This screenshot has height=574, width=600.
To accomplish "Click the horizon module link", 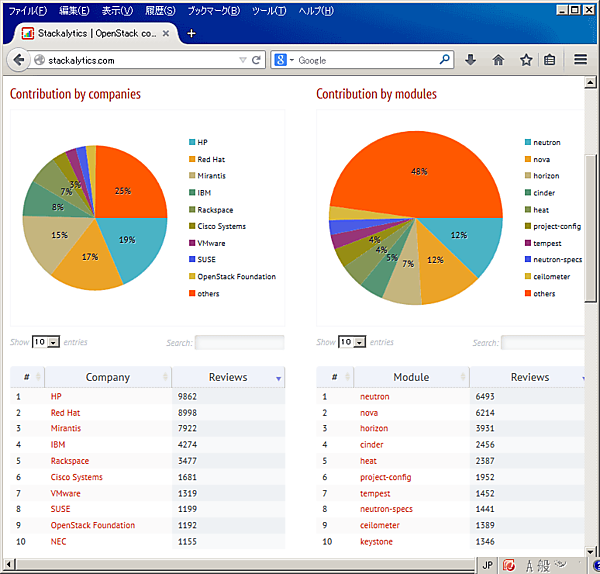I will (x=374, y=428).
